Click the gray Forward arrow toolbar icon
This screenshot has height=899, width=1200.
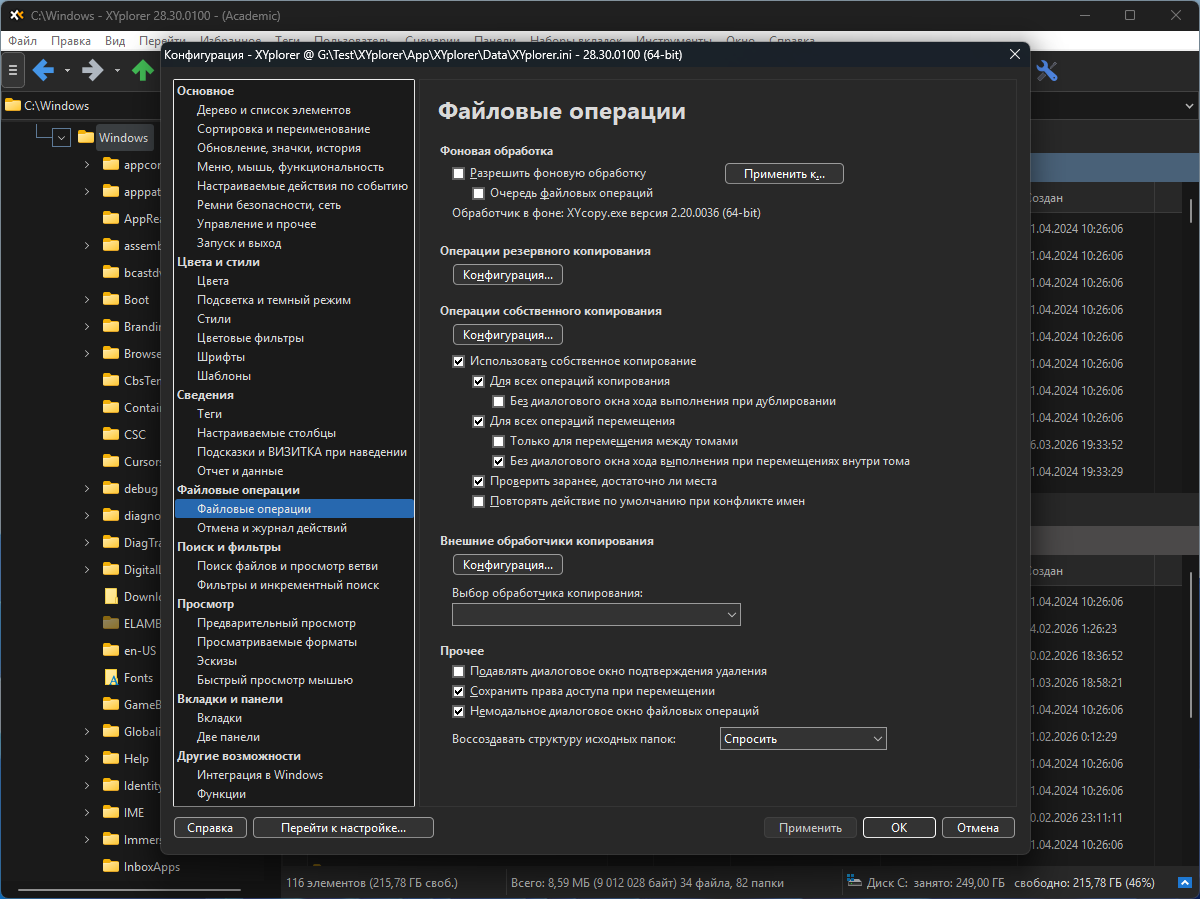pyautogui.click(x=93, y=70)
